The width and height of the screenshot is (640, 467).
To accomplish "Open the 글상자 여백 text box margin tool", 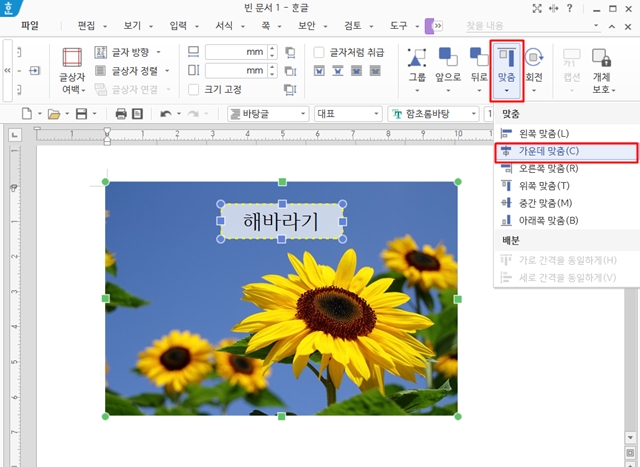I will click(x=72, y=72).
